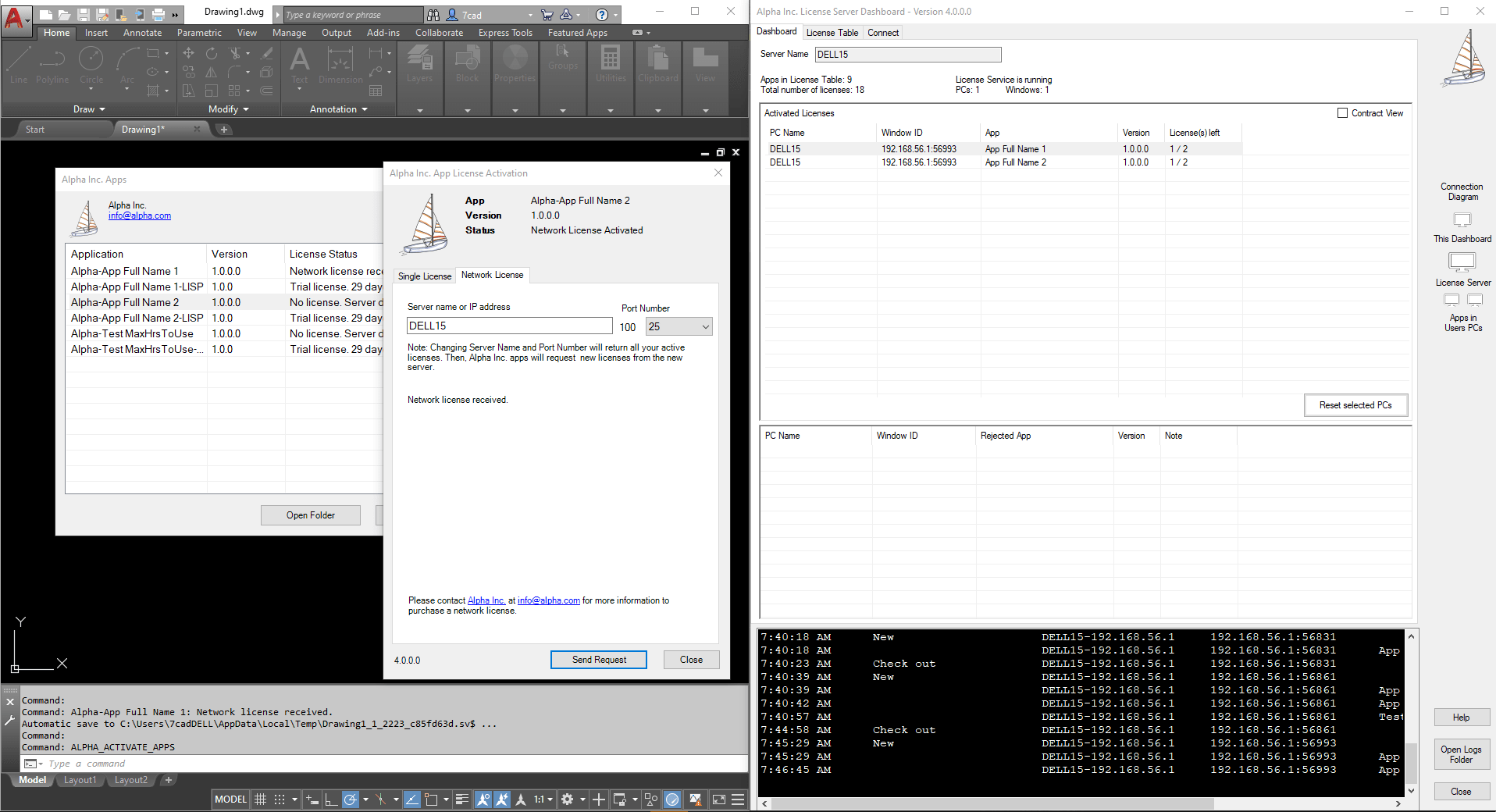Image resolution: width=1496 pixels, height=812 pixels.
Task: Switch to Layout1 tab
Action: click(x=80, y=780)
